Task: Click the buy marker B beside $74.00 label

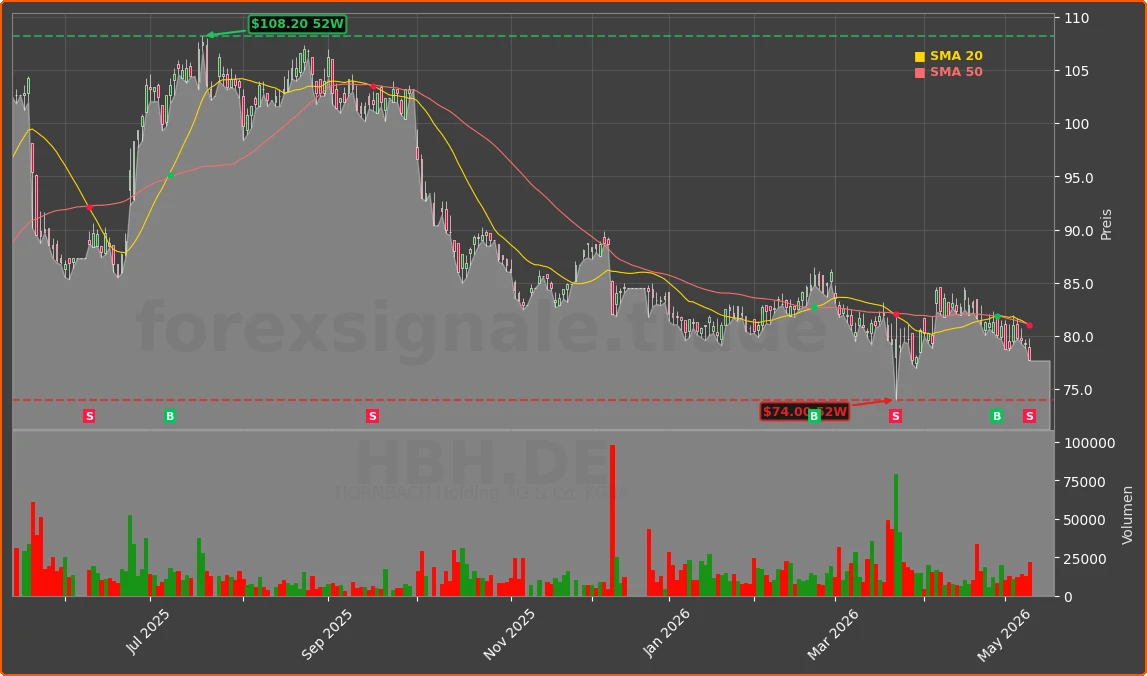Action: [x=813, y=416]
